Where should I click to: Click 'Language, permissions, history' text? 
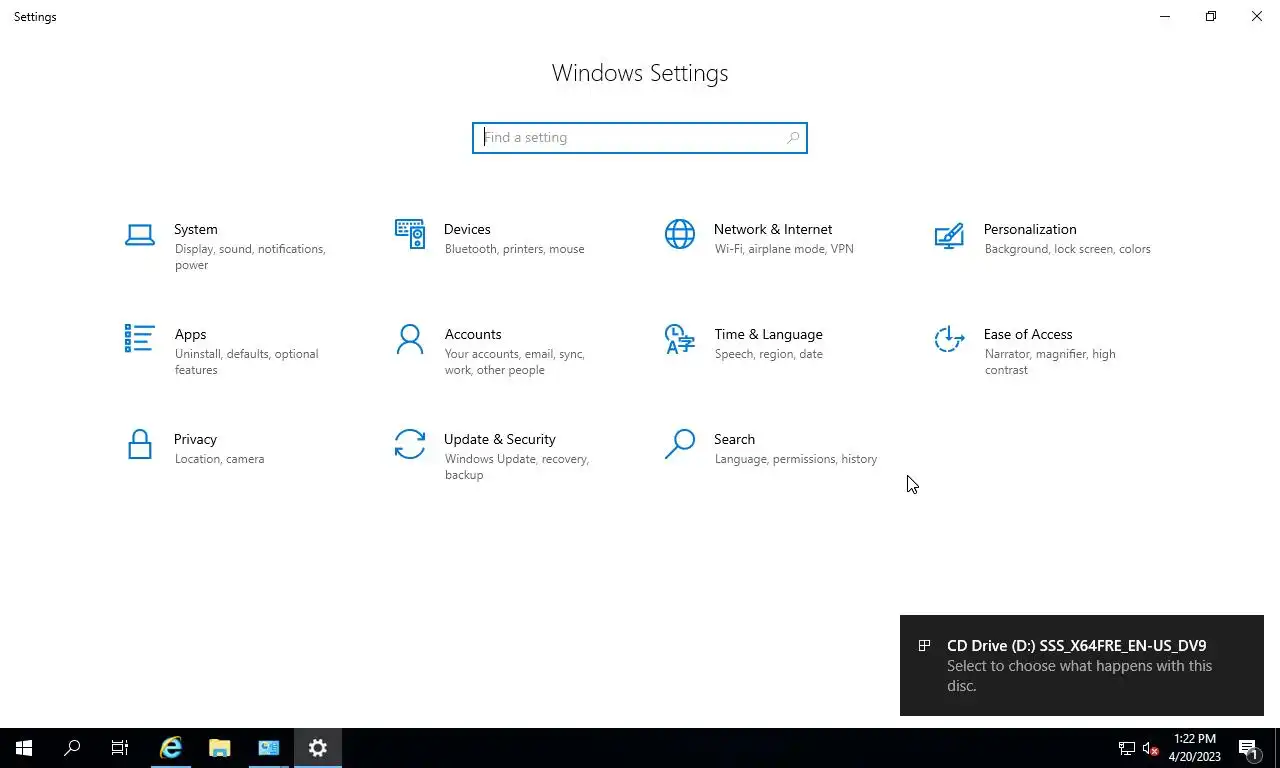coord(795,459)
